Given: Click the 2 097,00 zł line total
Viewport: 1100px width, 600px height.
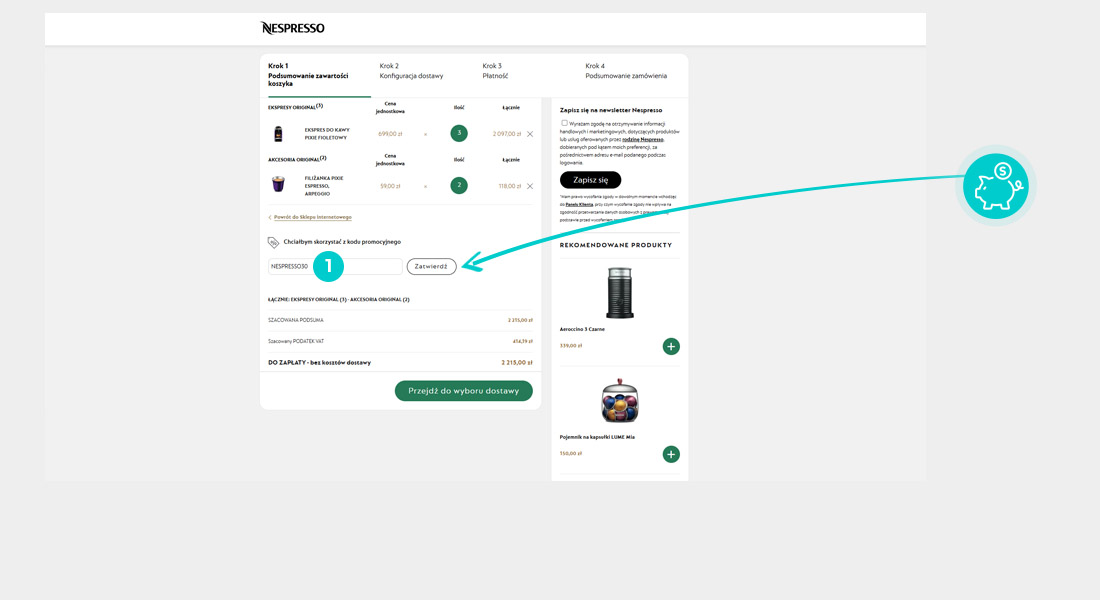Looking at the screenshot, I should pyautogui.click(x=507, y=133).
